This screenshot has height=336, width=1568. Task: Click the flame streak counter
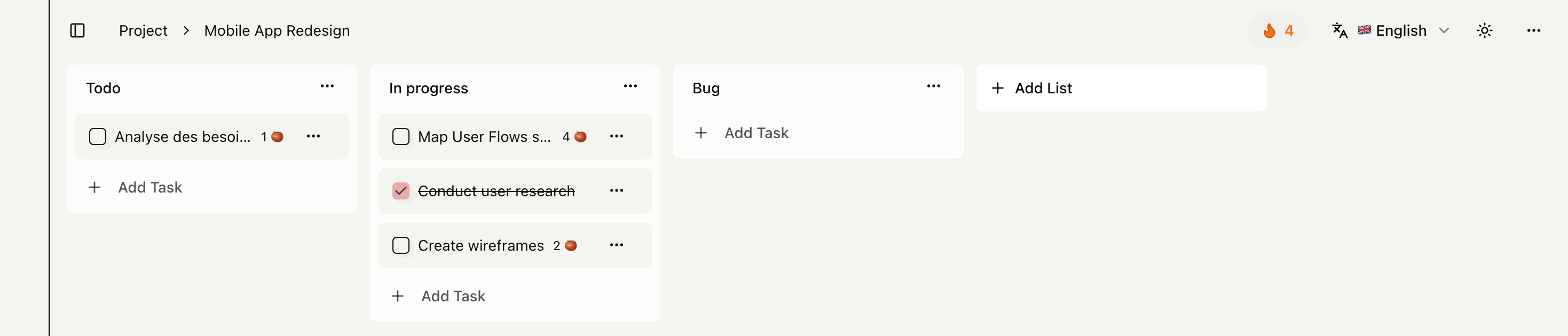pos(1277,30)
